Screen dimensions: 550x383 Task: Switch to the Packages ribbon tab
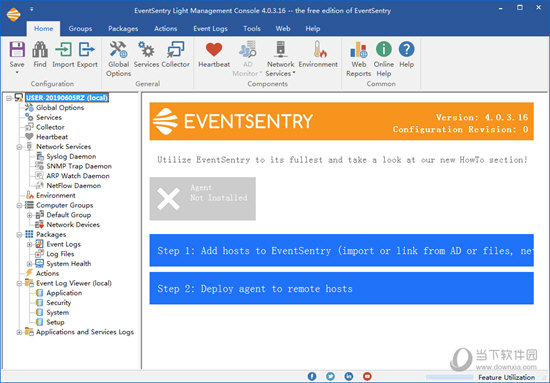tap(123, 29)
